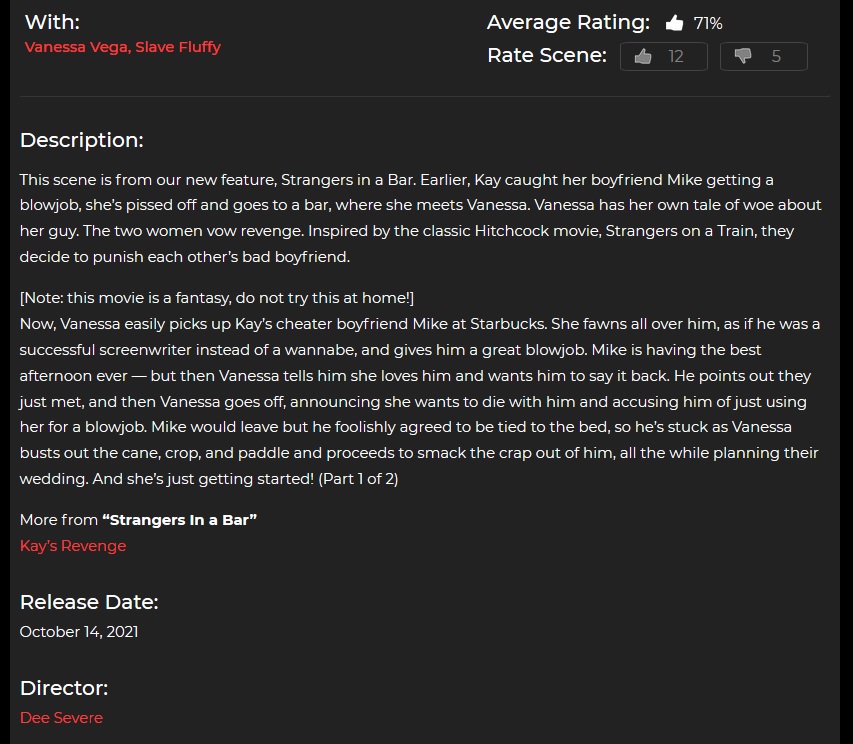Click the Director heading
The image size is (853, 744).
click(x=64, y=688)
